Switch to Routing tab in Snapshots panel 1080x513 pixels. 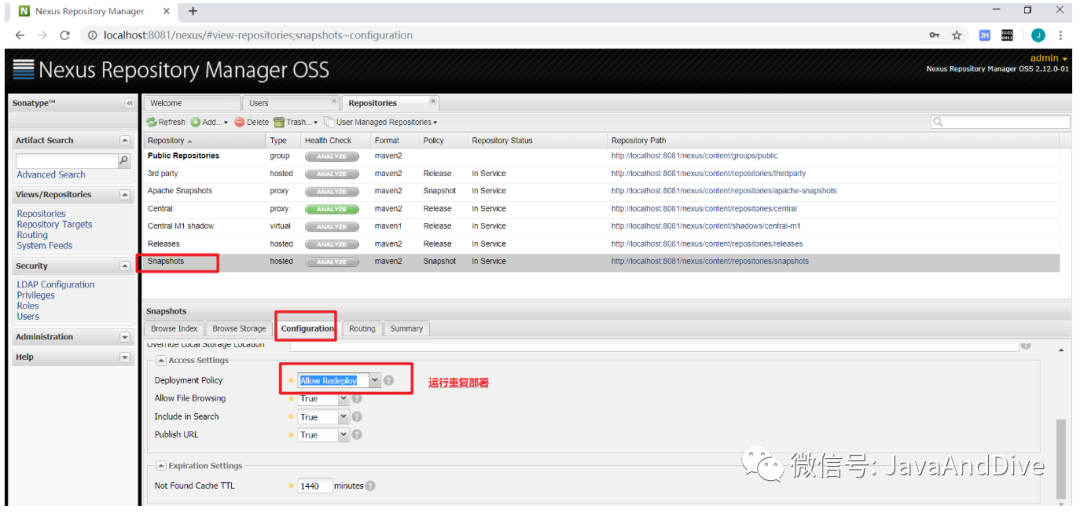coord(362,328)
